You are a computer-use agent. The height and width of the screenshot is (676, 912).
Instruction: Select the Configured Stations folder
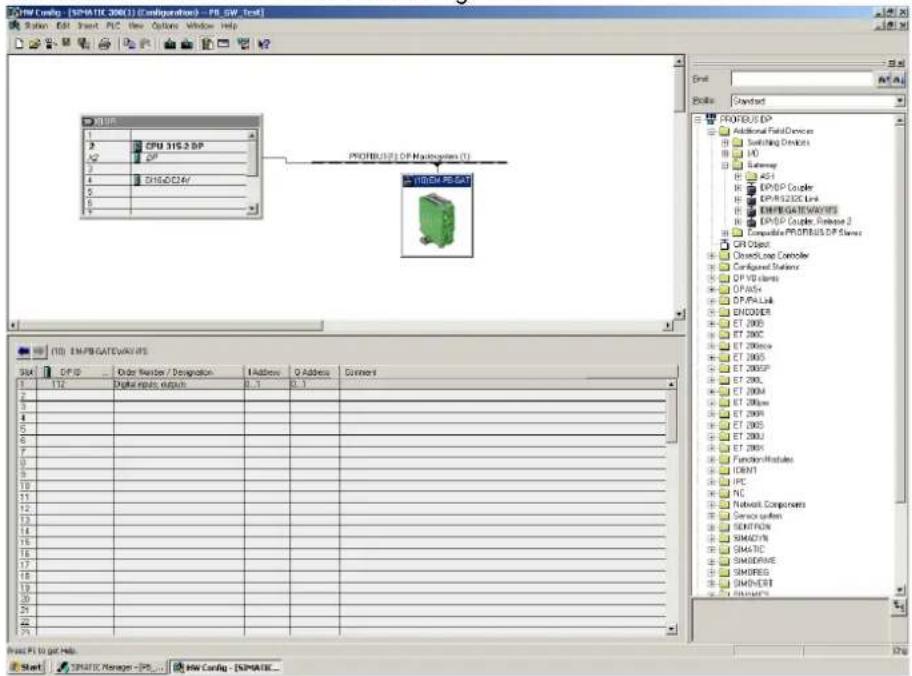[x=766, y=267]
